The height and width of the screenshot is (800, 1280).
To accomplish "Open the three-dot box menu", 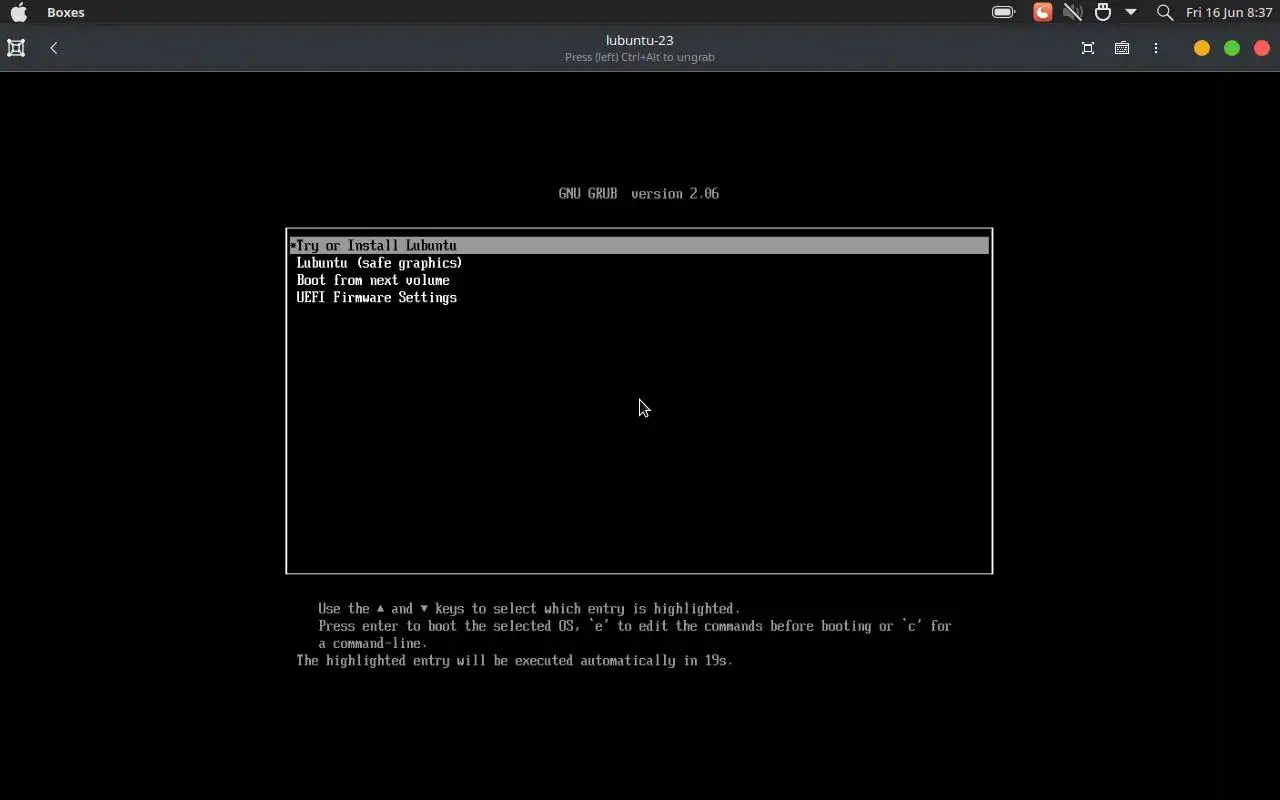I will coord(1156,48).
